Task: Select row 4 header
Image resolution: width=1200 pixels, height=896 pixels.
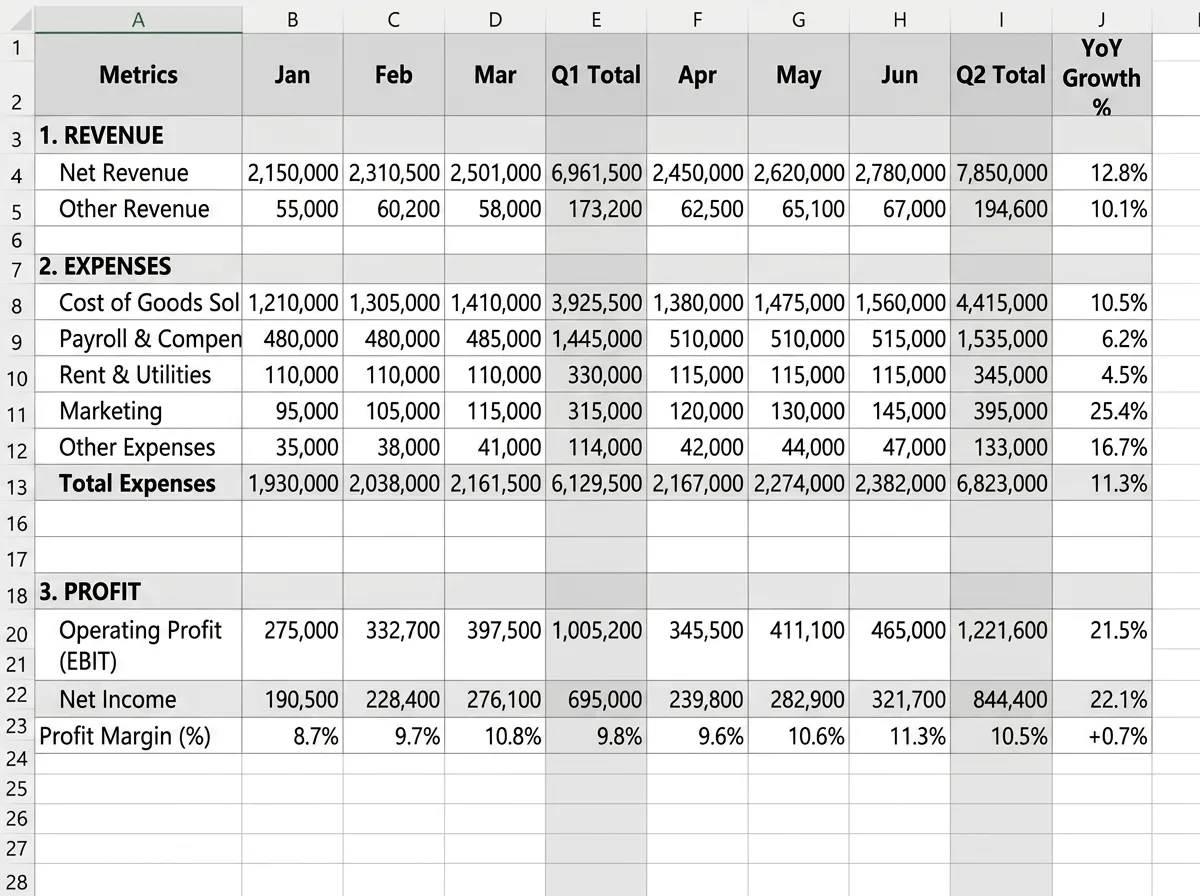Action: click(17, 173)
